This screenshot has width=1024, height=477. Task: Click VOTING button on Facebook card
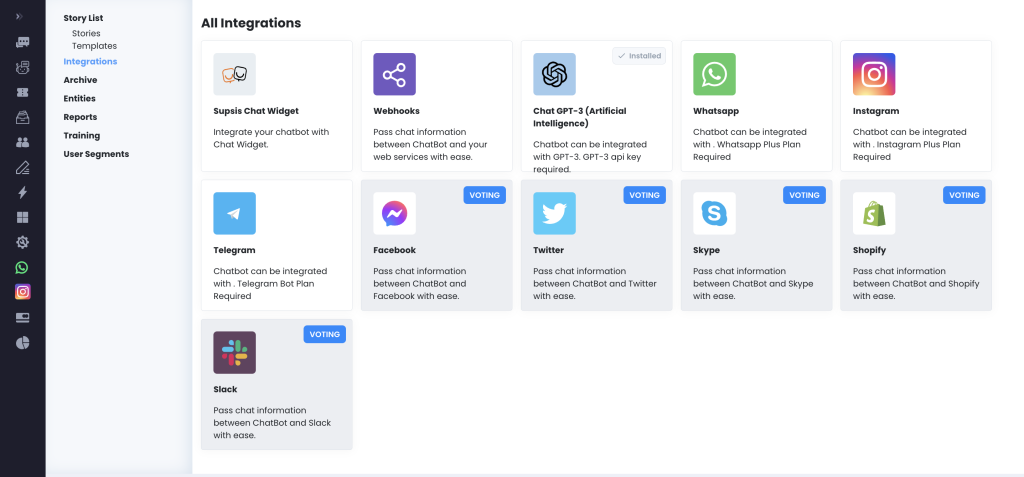click(485, 195)
